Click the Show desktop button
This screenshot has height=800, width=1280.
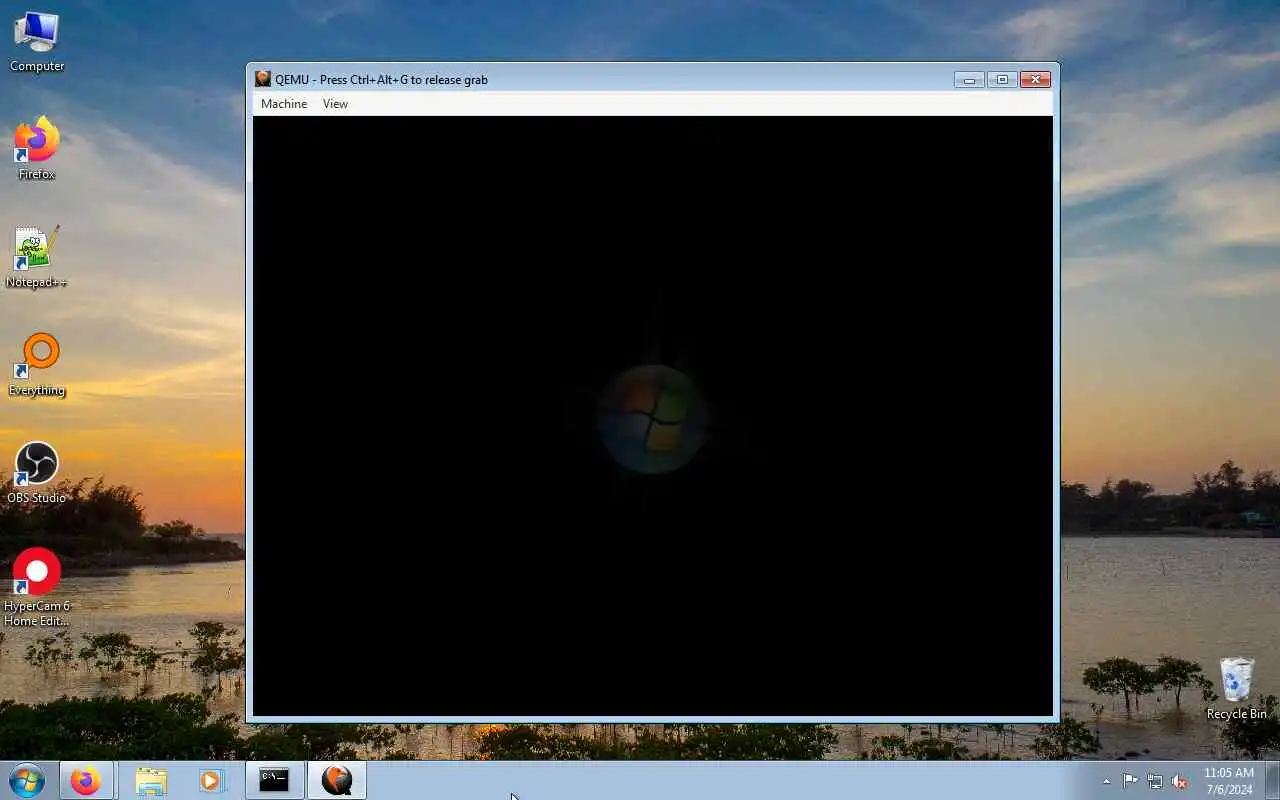click(x=1272, y=780)
